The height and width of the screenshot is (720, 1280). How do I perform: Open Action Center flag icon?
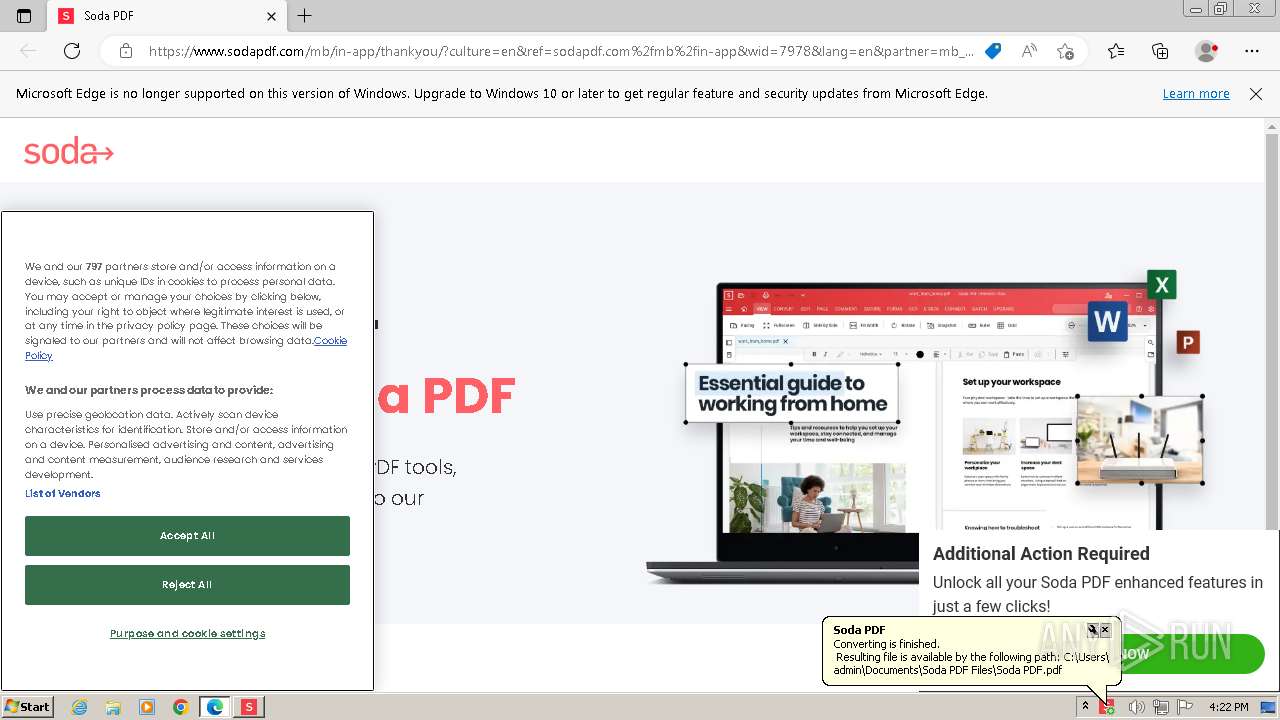point(1186,707)
